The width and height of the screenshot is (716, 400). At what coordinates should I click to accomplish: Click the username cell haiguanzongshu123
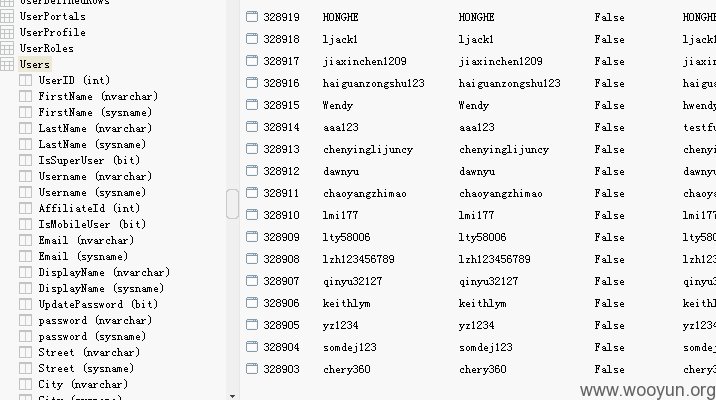point(374,83)
